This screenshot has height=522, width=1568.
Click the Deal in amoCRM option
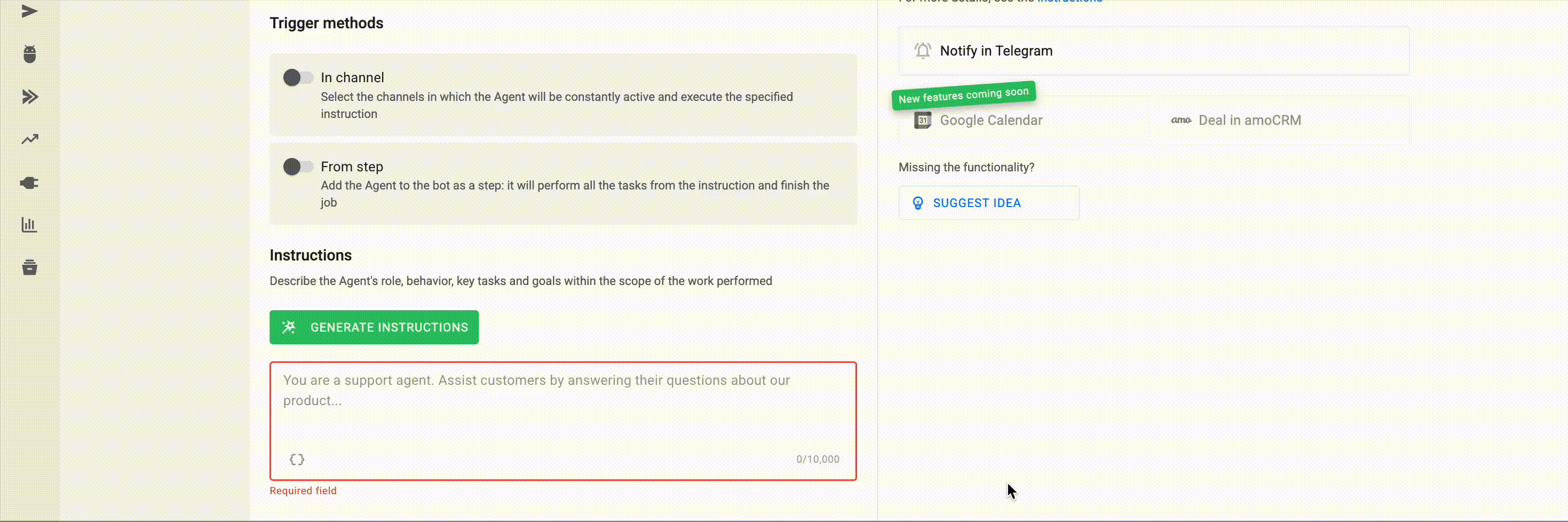tap(1249, 121)
